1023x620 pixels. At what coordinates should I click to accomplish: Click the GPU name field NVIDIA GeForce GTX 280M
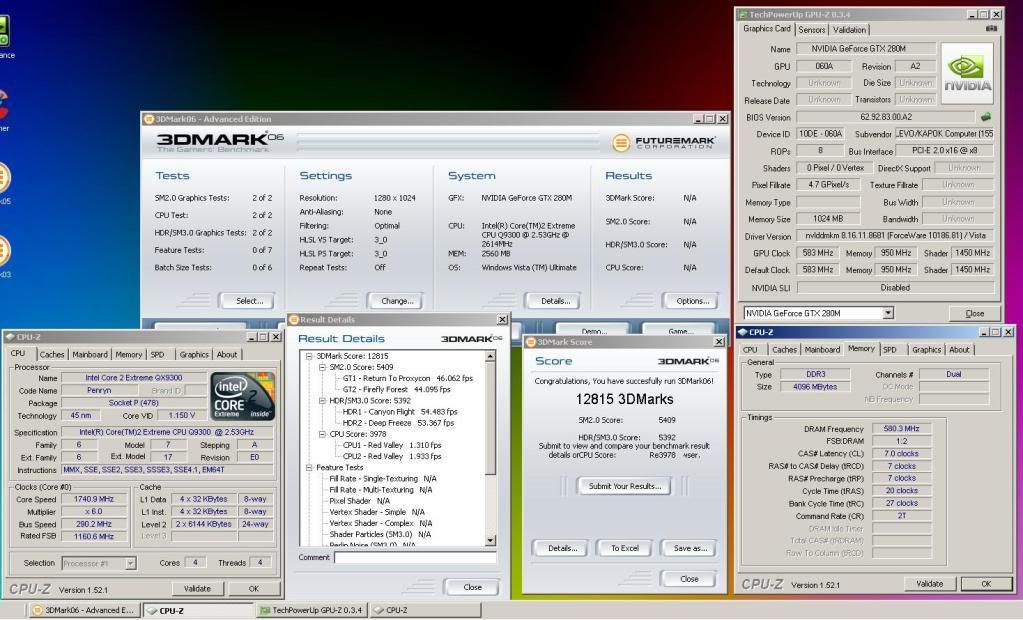pyautogui.click(x=866, y=48)
